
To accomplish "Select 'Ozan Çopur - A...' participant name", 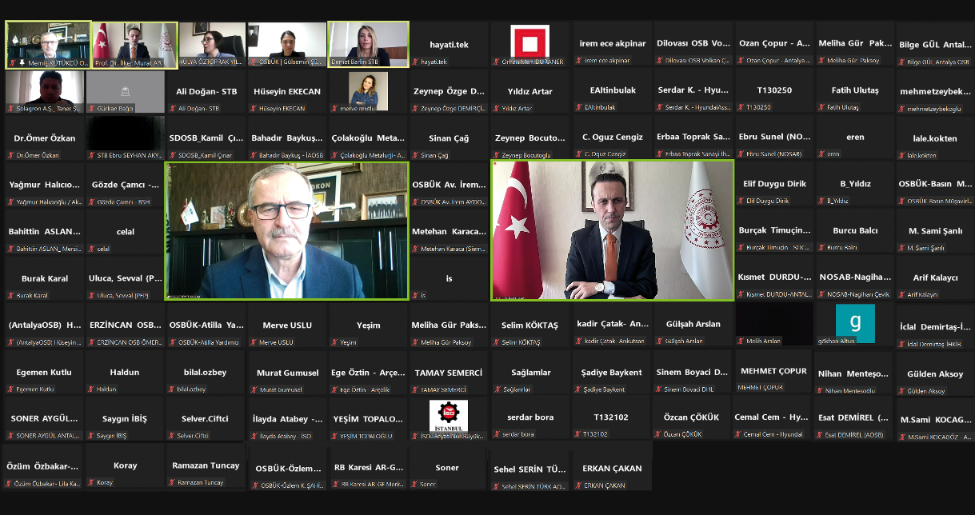I will [x=774, y=44].
